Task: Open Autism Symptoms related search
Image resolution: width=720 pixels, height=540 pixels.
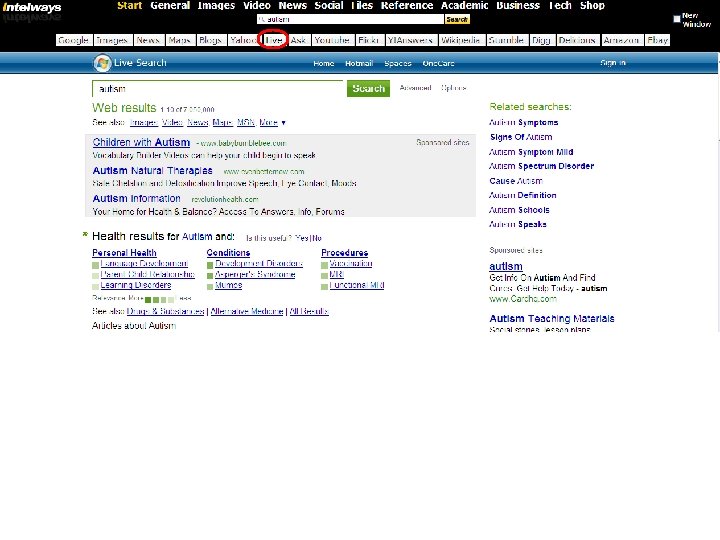Action: coord(523,123)
